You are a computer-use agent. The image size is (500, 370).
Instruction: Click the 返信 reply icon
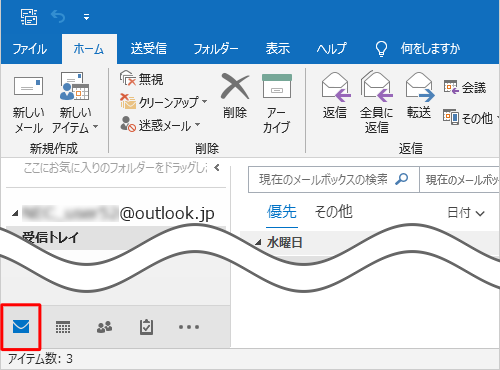[335, 87]
